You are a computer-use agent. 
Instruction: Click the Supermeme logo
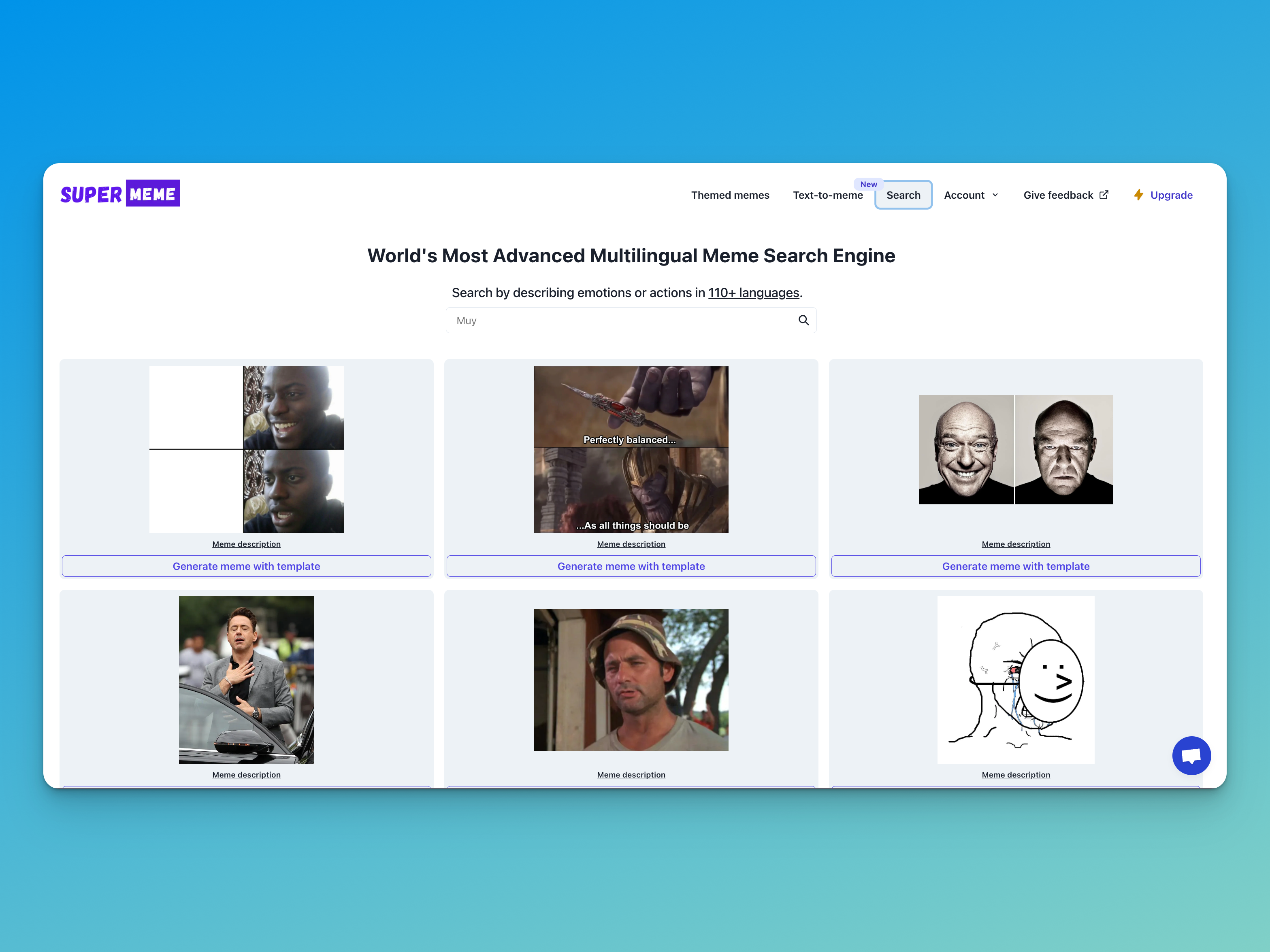click(x=120, y=193)
